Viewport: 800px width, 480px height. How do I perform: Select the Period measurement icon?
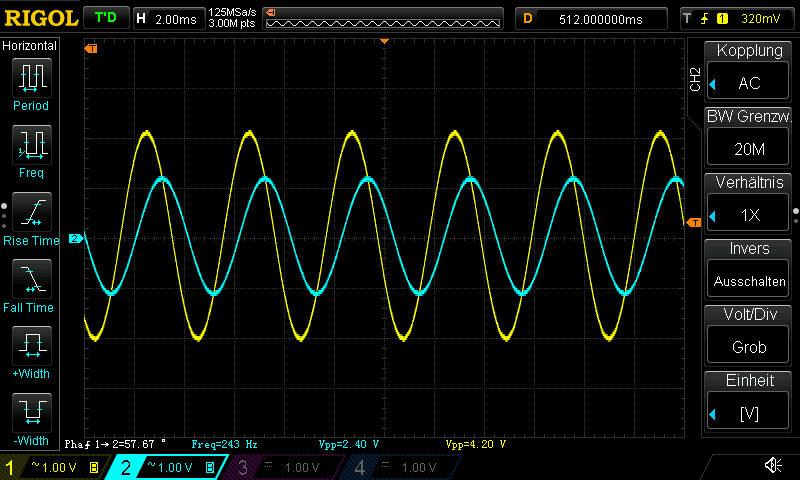31,78
